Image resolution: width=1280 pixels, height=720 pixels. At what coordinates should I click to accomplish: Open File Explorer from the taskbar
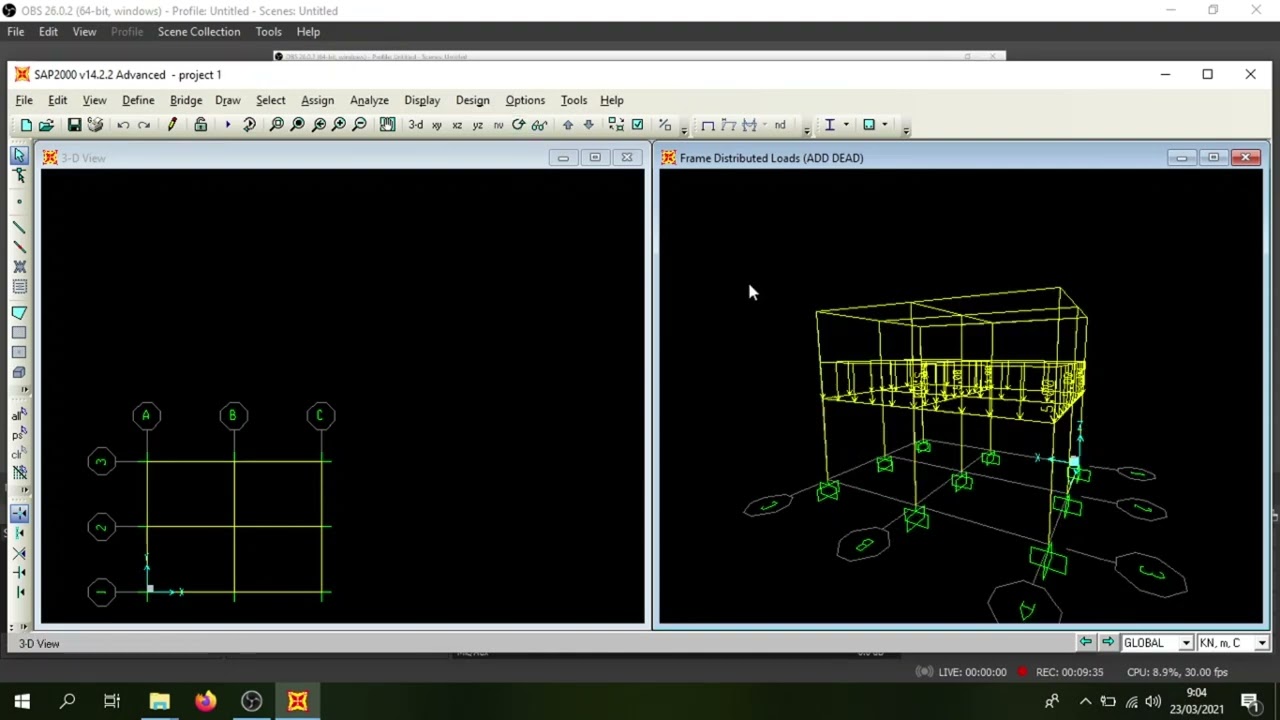159,701
